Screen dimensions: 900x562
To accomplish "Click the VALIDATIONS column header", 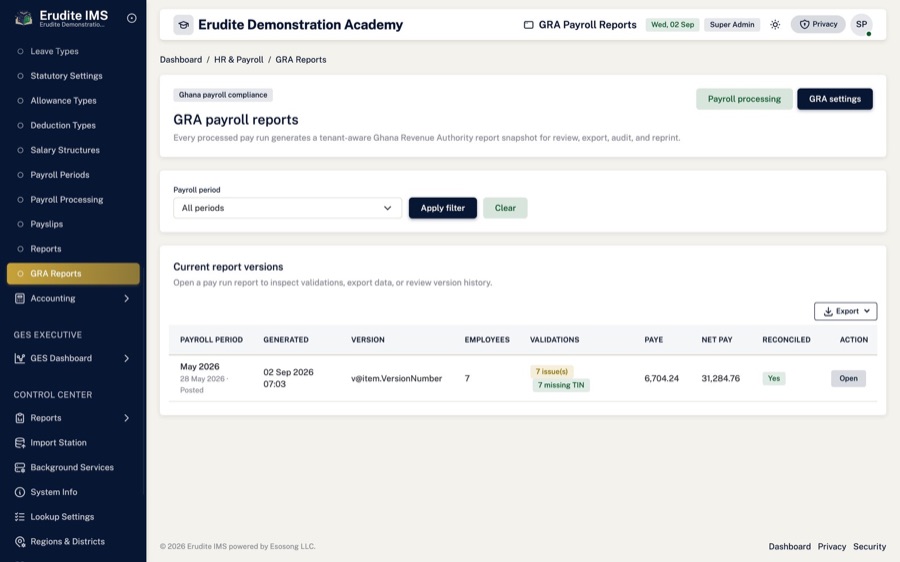I will pos(554,340).
